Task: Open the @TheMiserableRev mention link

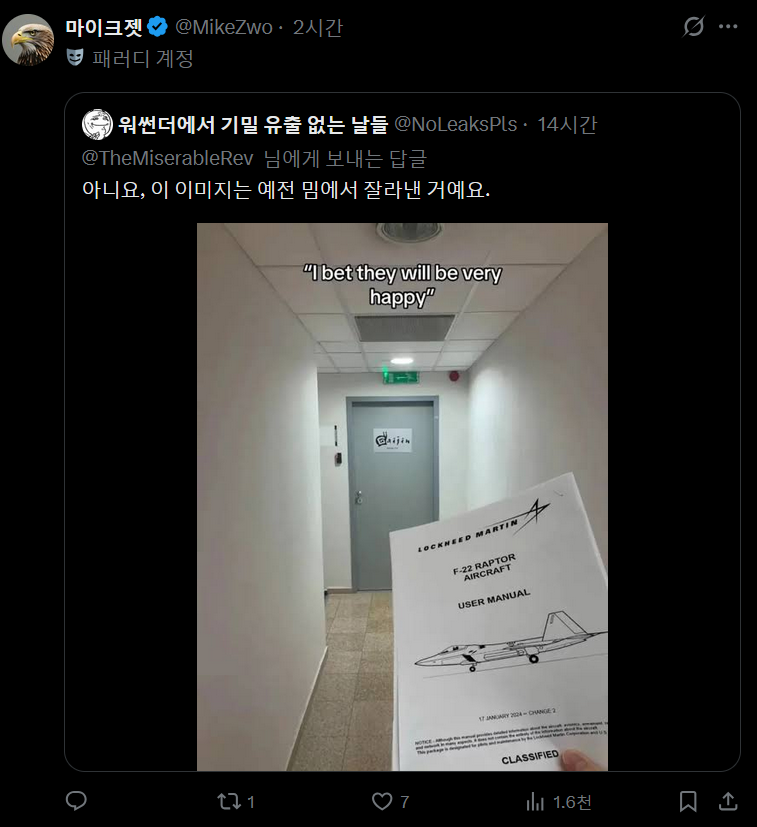Action: [x=168, y=158]
